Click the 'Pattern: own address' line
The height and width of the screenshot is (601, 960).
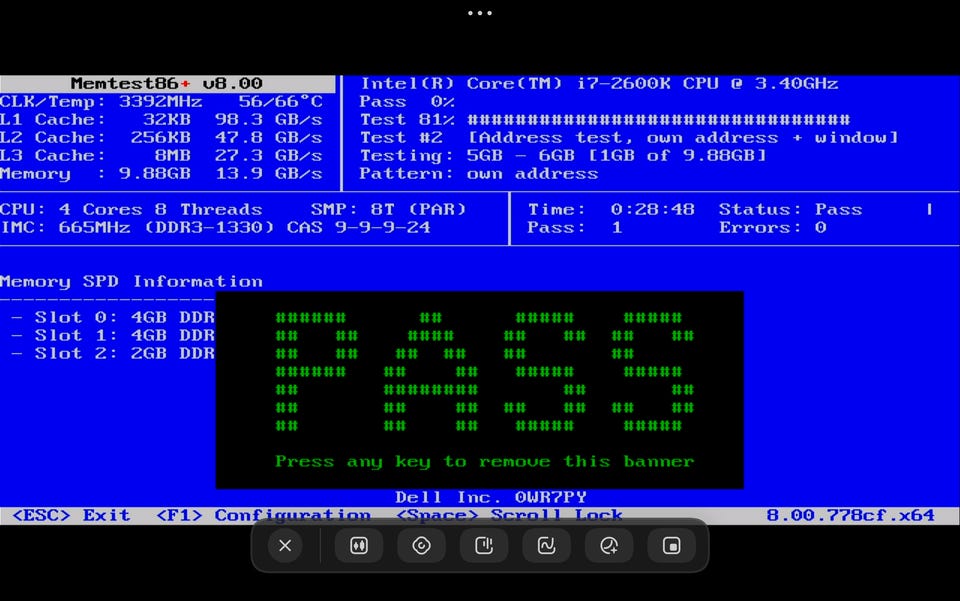(x=479, y=174)
